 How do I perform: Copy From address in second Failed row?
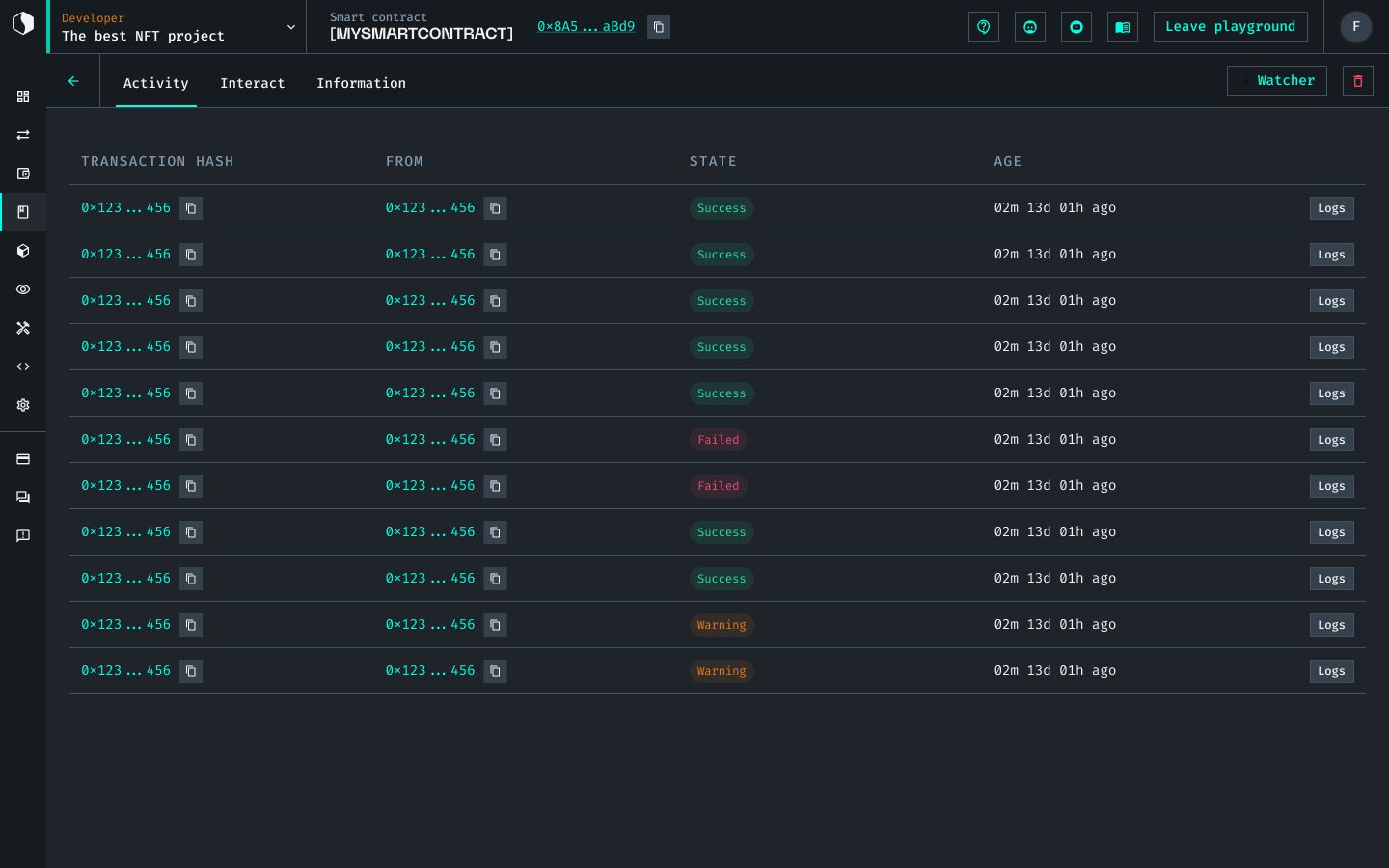pos(495,486)
